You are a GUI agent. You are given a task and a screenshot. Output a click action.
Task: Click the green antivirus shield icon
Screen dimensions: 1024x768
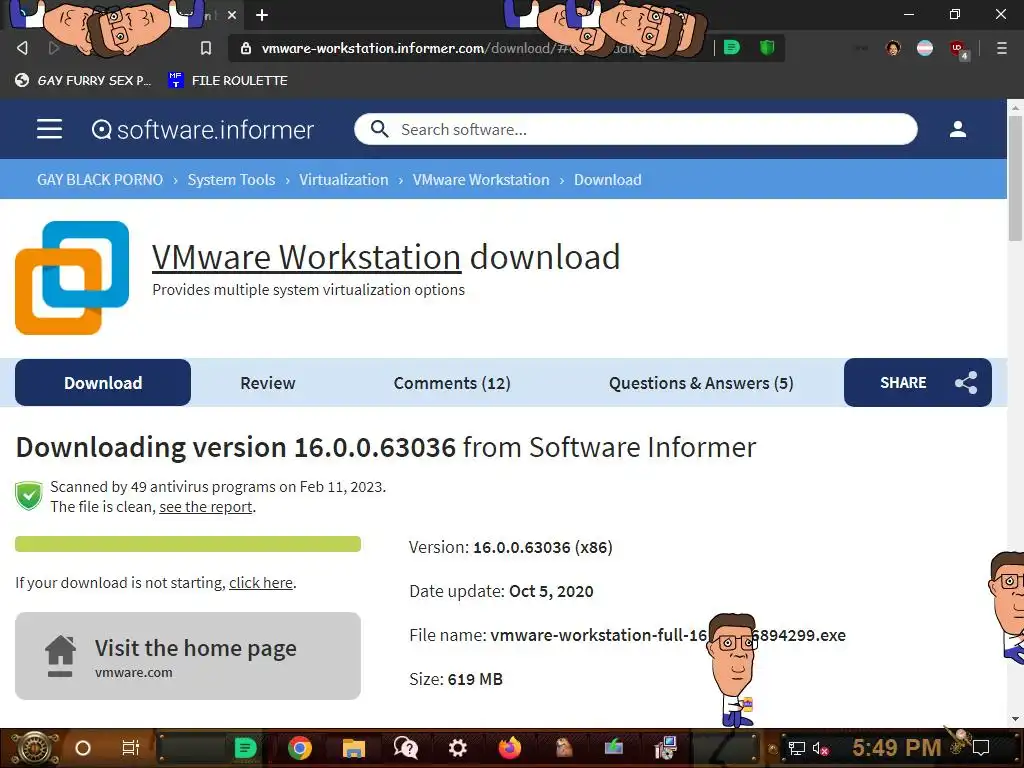coord(29,496)
